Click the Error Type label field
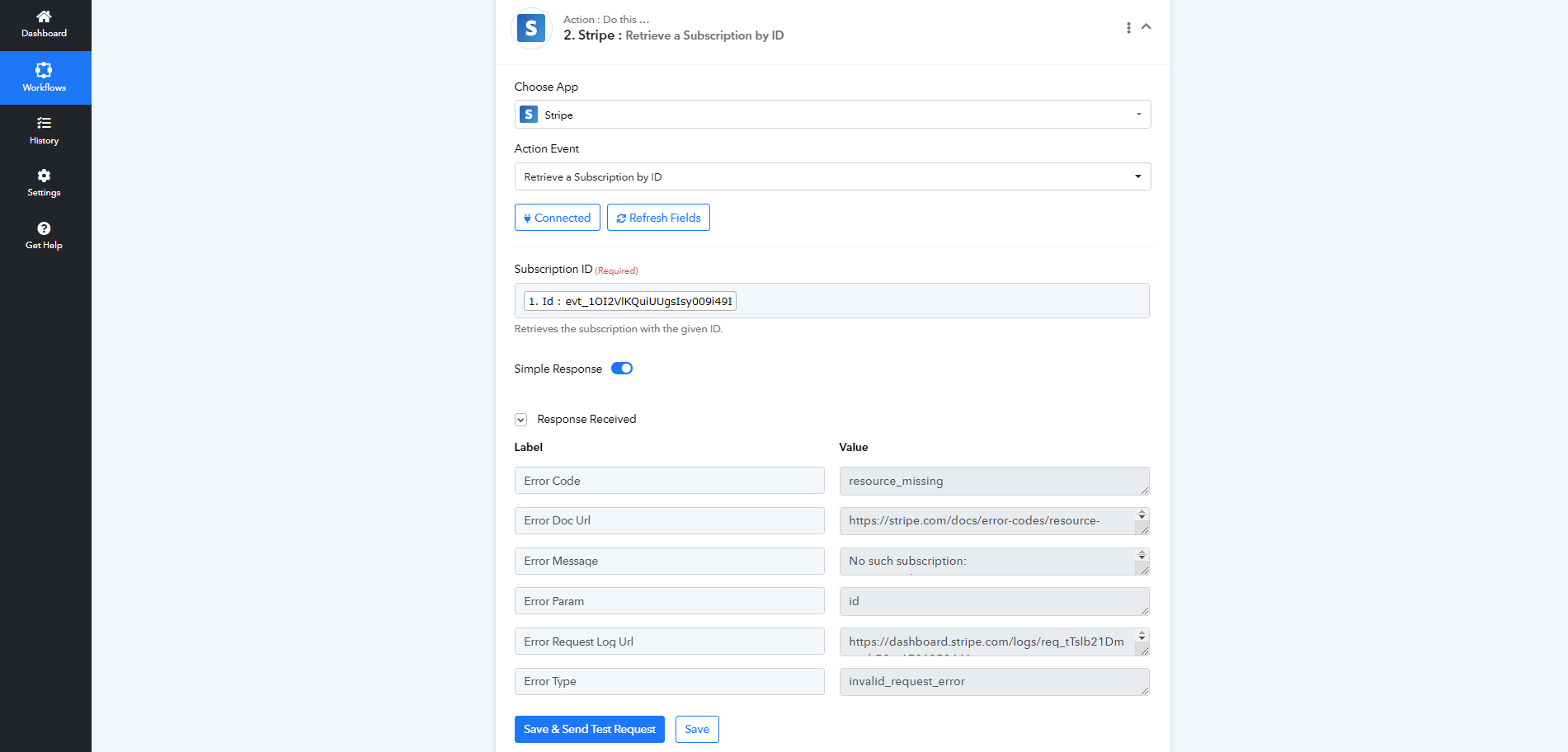This screenshot has height=752, width=1568. click(x=669, y=681)
